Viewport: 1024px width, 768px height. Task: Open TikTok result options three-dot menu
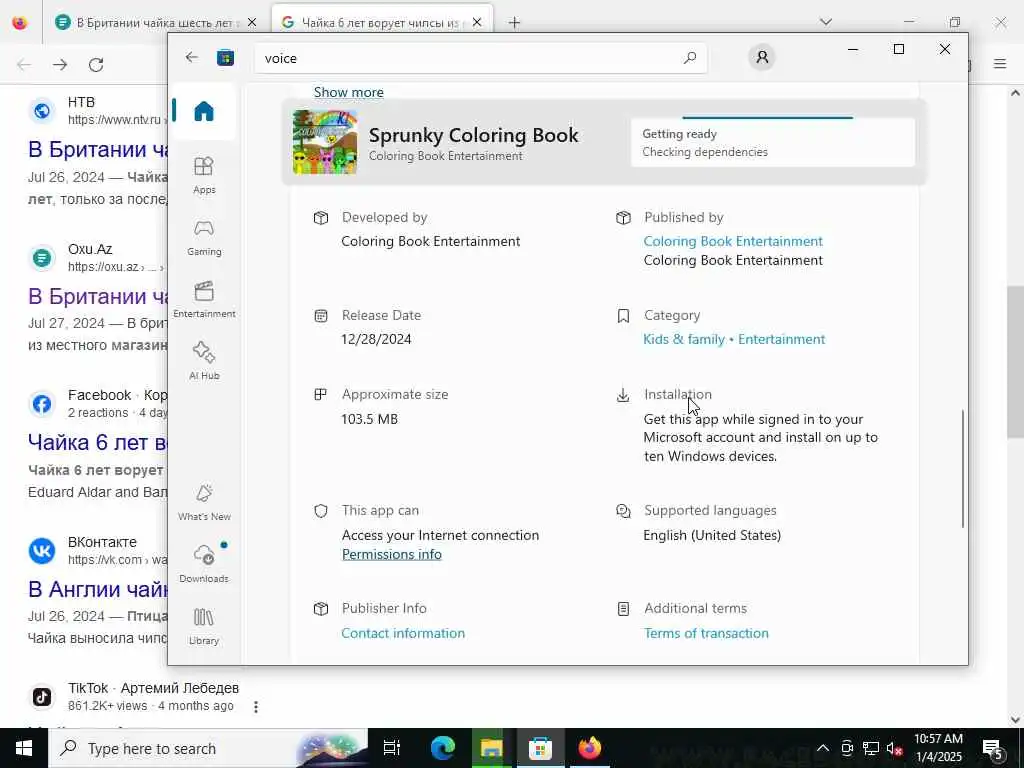point(256,707)
